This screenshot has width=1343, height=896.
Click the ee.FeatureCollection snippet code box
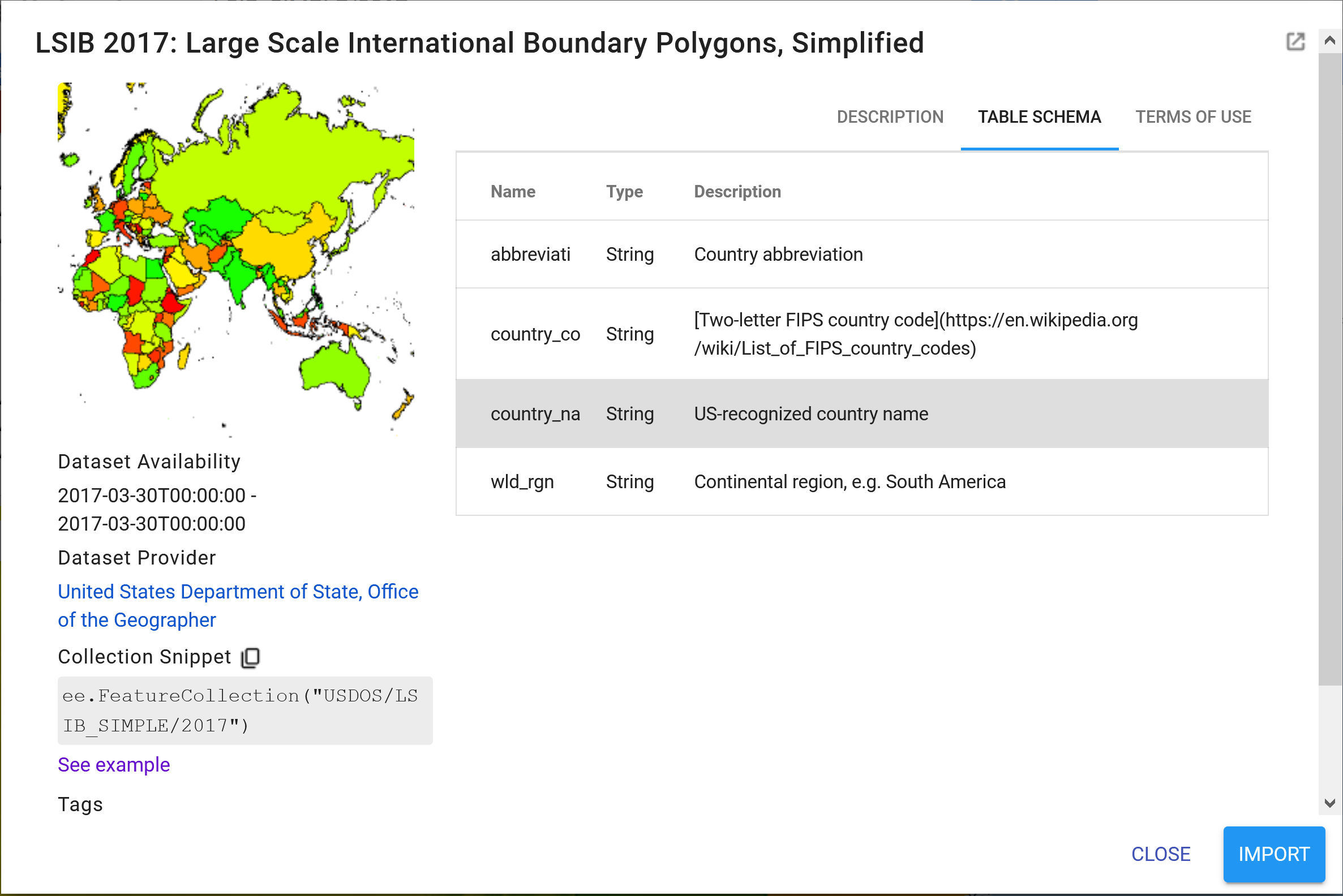(244, 710)
